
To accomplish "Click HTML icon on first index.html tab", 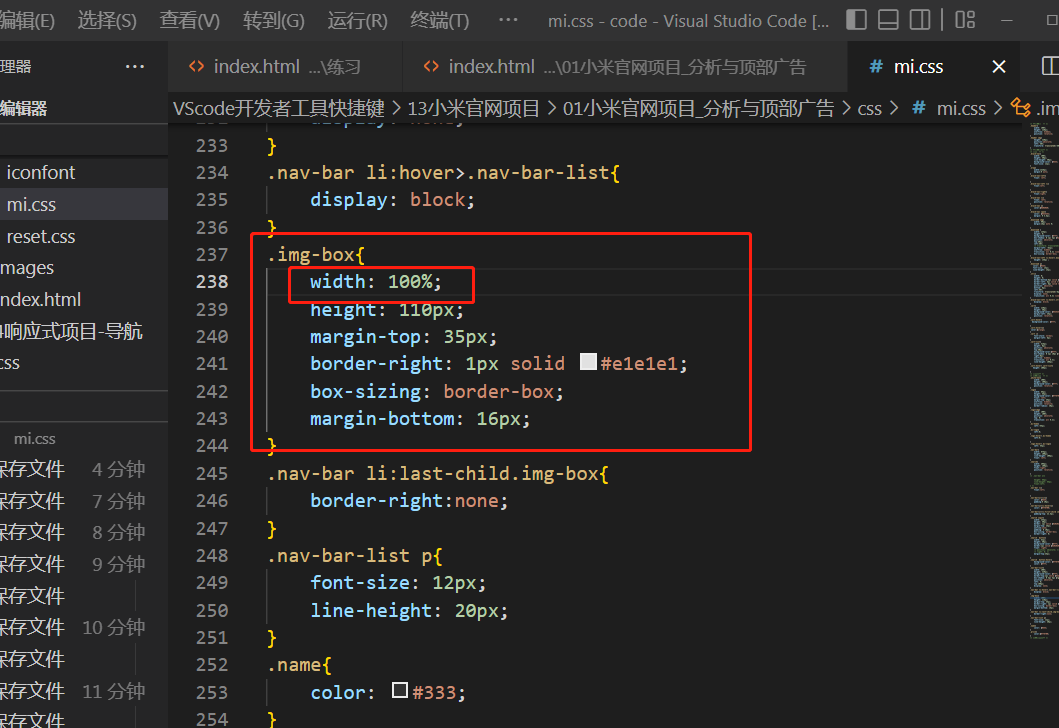I will click(x=197, y=66).
